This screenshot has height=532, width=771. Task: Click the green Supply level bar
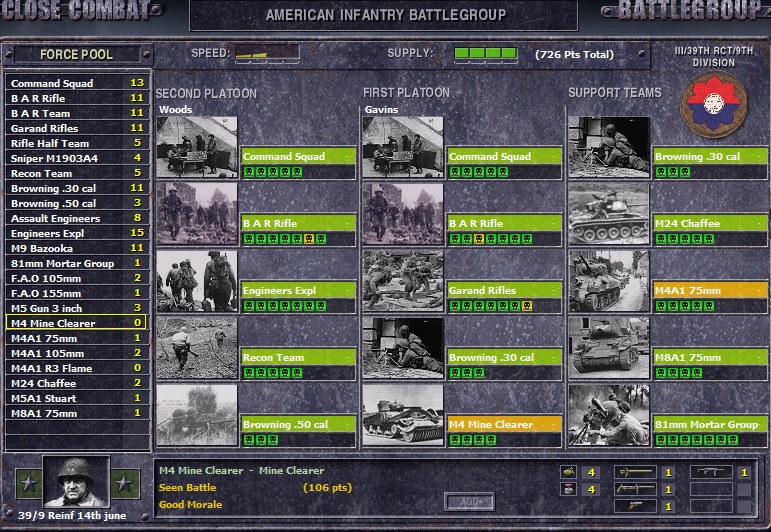(x=486, y=53)
